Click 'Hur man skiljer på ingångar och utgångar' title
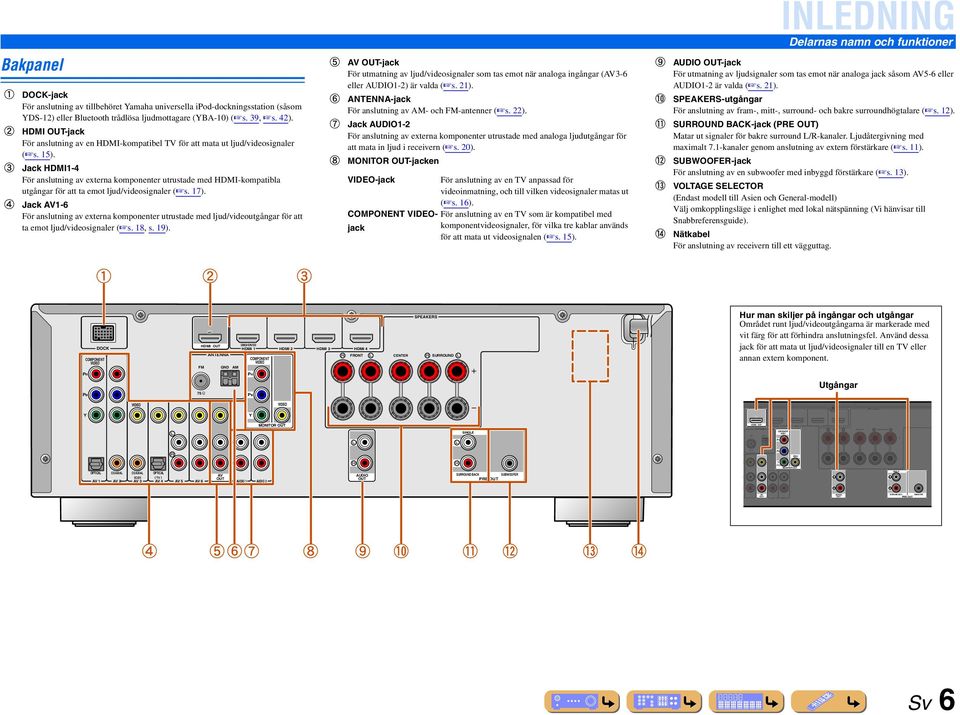Image resolution: width=960 pixels, height=715 pixels. [x=826, y=315]
